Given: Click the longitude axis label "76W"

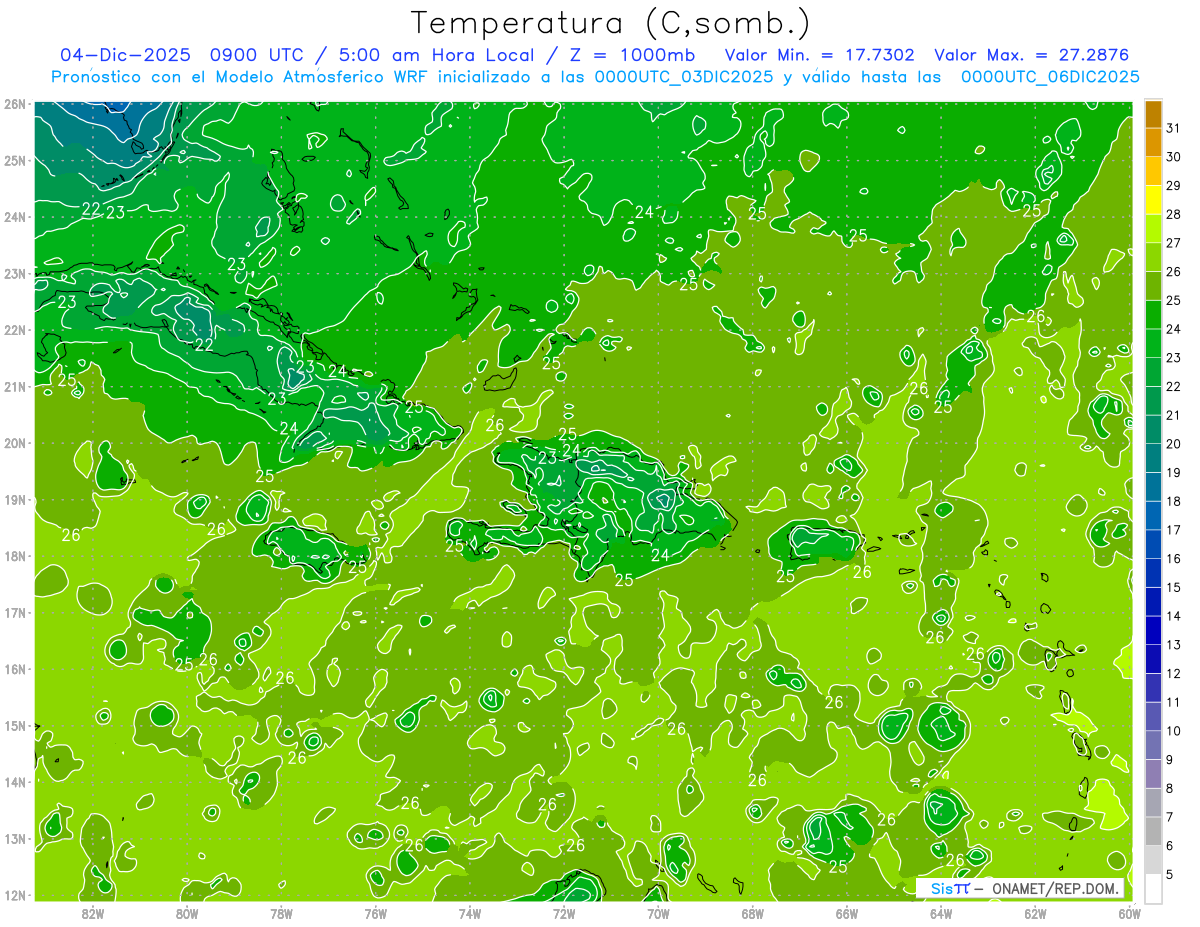Looking at the screenshot, I should (375, 912).
